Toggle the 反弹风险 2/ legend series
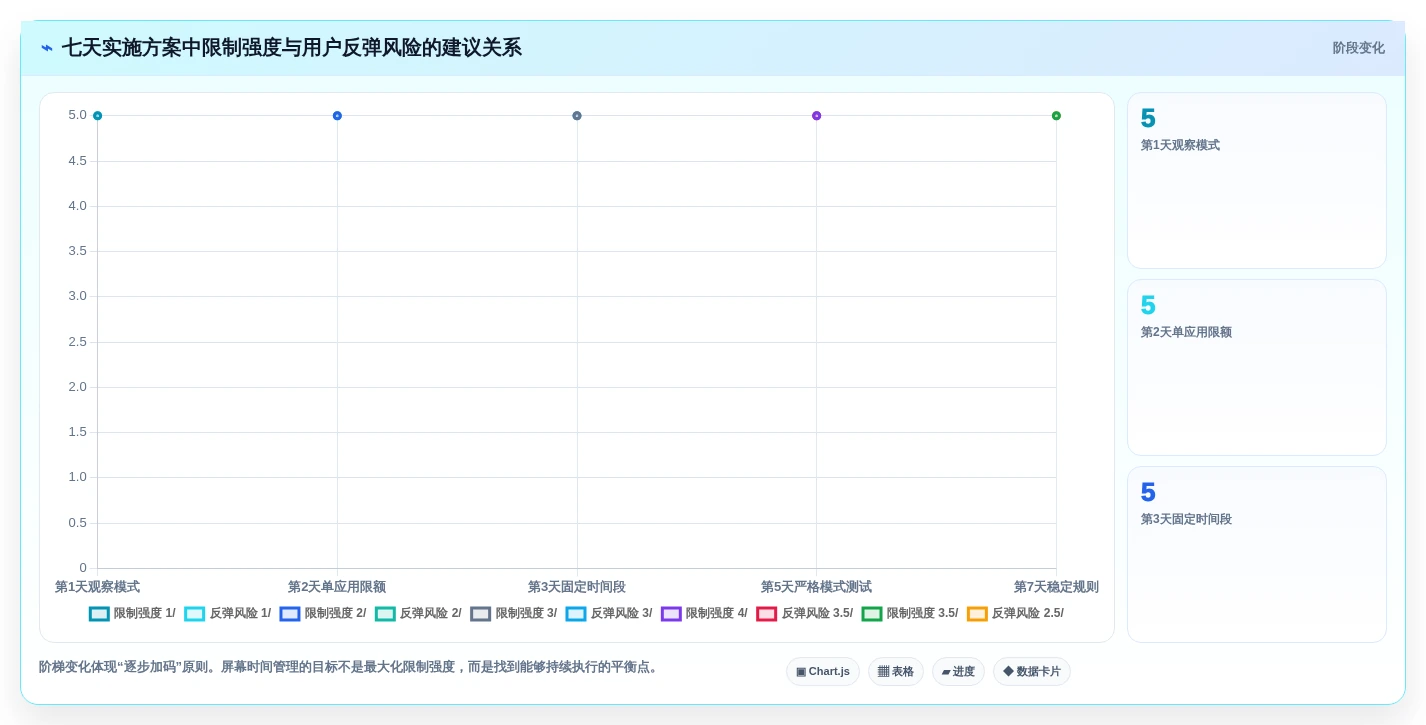This screenshot has width=1426, height=725. pyautogui.click(x=418, y=614)
